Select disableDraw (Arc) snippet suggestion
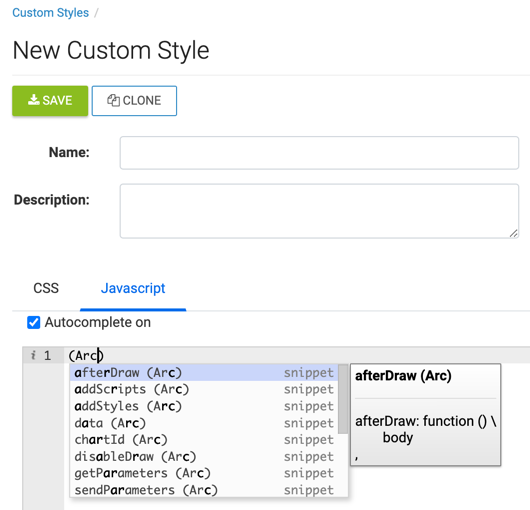 tap(204, 456)
